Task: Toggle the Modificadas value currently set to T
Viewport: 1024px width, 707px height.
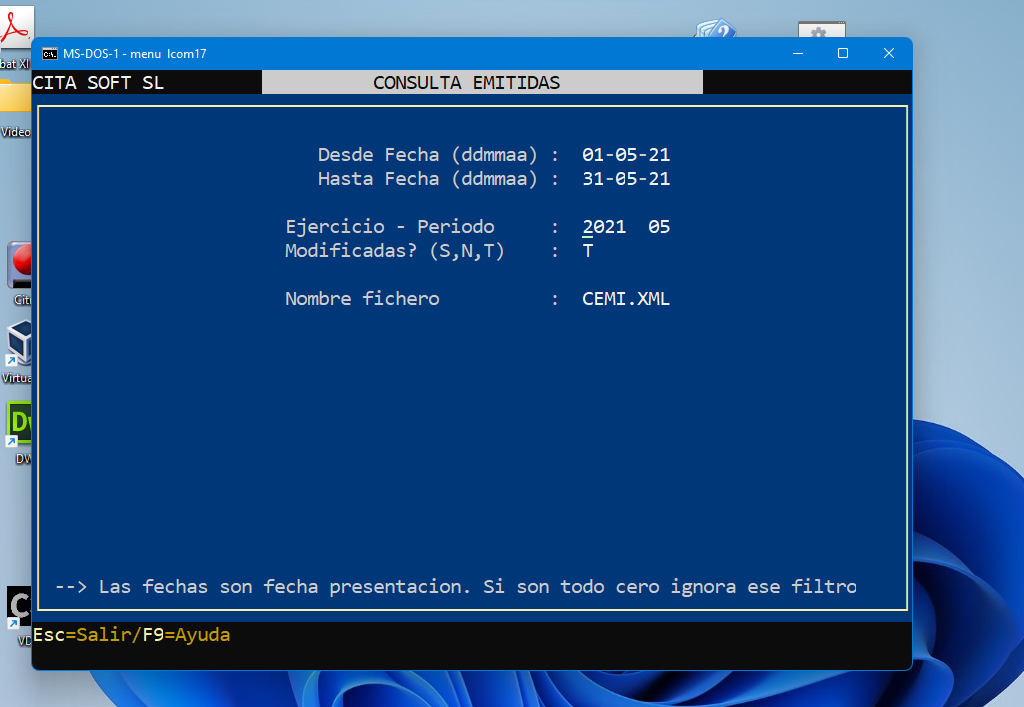Action: pos(587,251)
